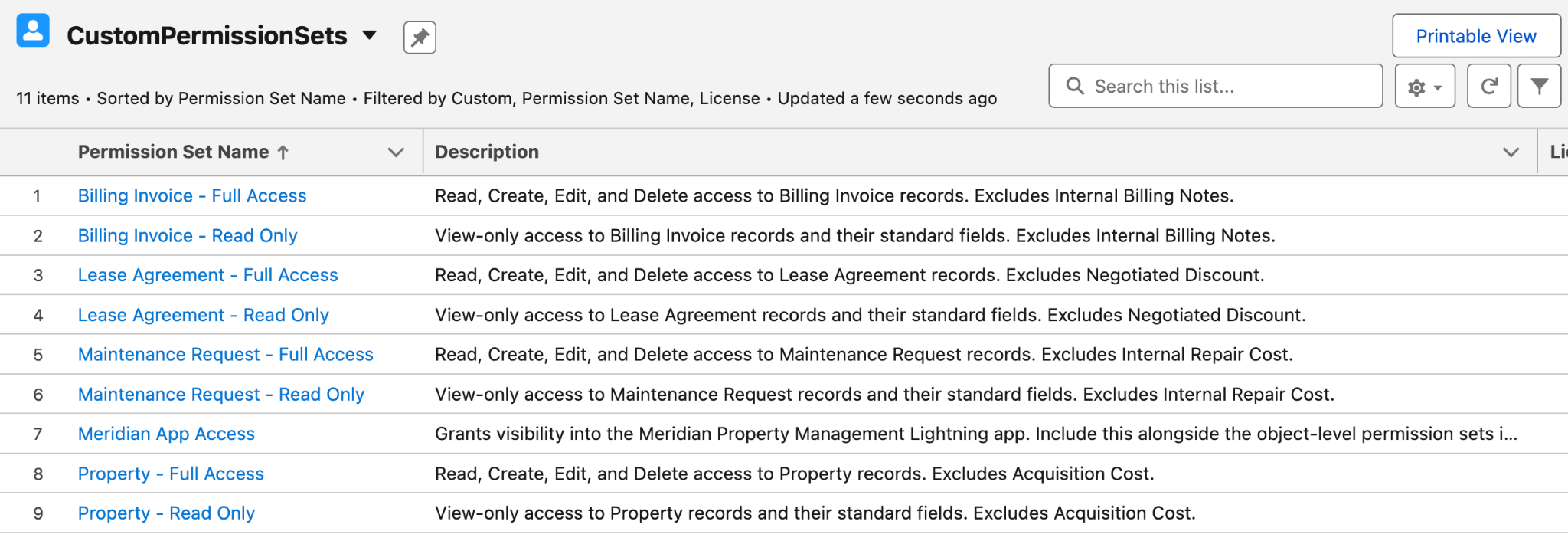The width and height of the screenshot is (1568, 541).
Task: Click the Permission Sets user icon
Action: [x=33, y=31]
